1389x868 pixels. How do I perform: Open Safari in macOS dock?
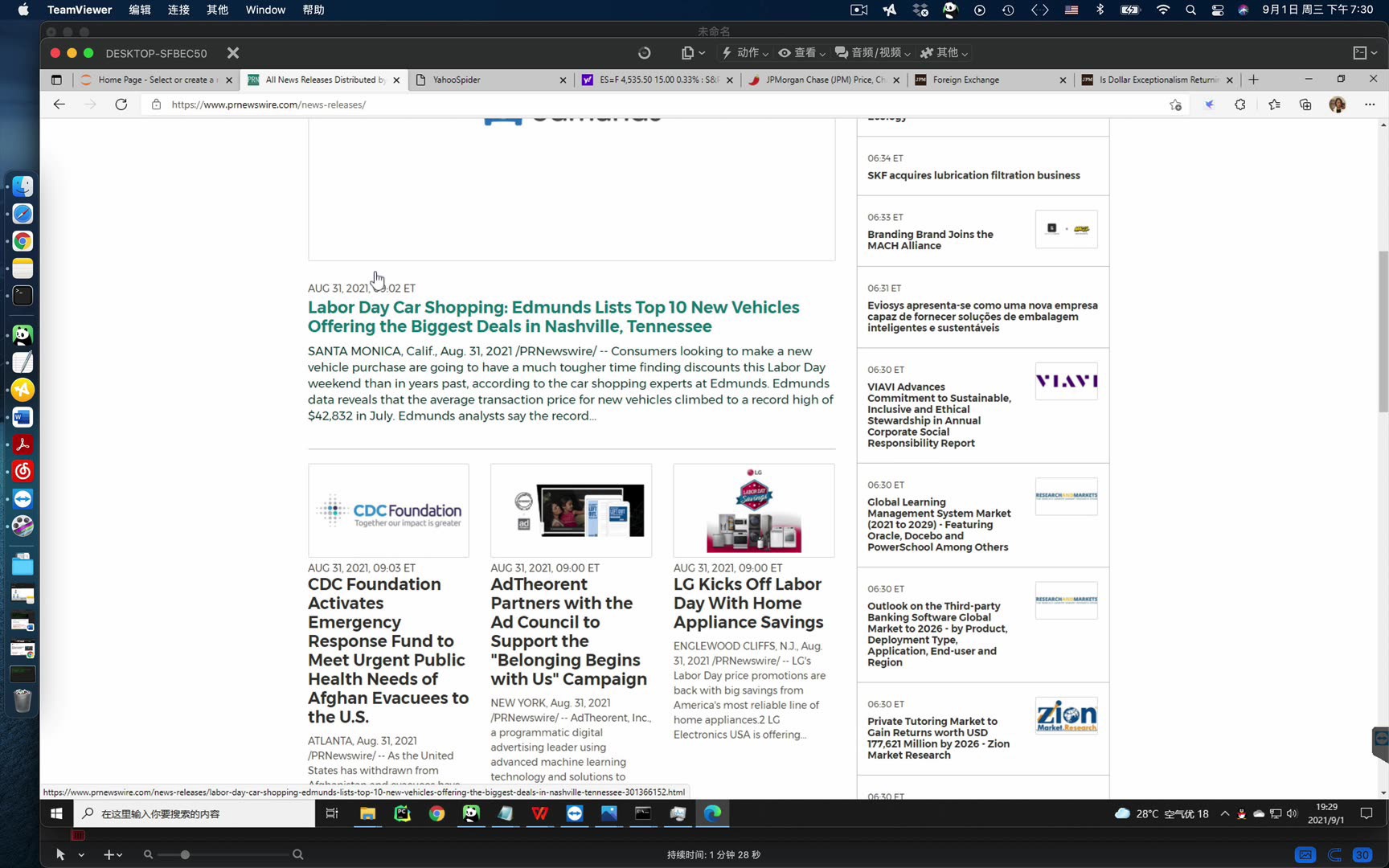coord(23,214)
